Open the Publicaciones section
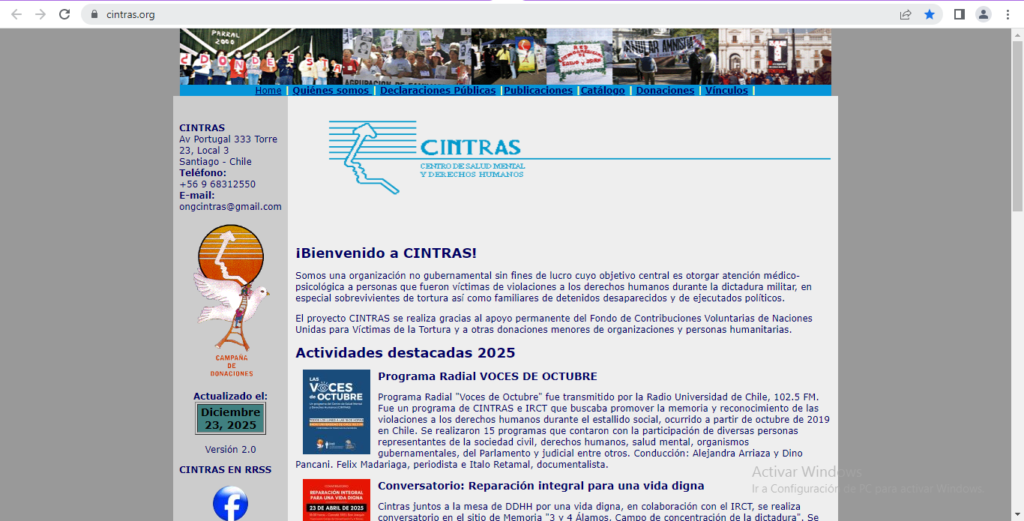Screen dimensions: 1024x521 coord(538,91)
